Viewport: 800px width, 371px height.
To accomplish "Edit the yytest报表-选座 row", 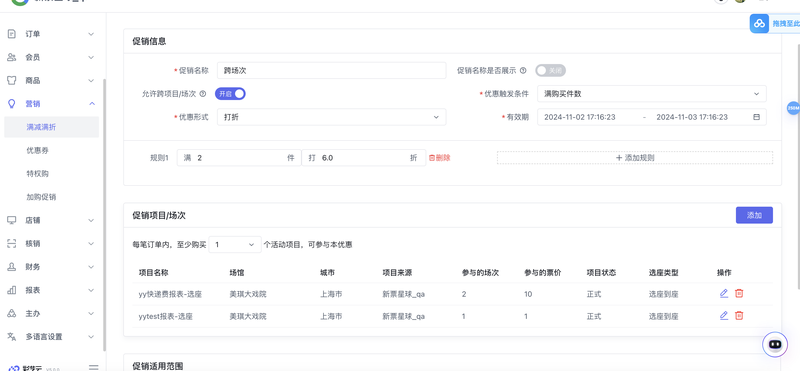I will [x=723, y=316].
